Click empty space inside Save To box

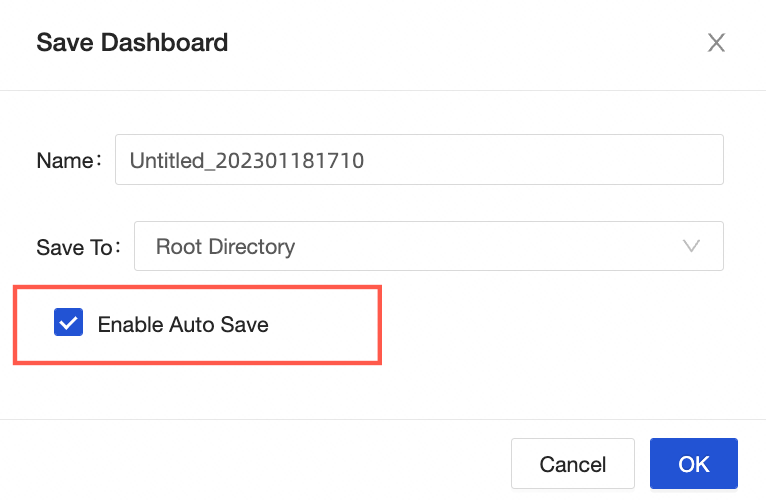tap(480, 246)
